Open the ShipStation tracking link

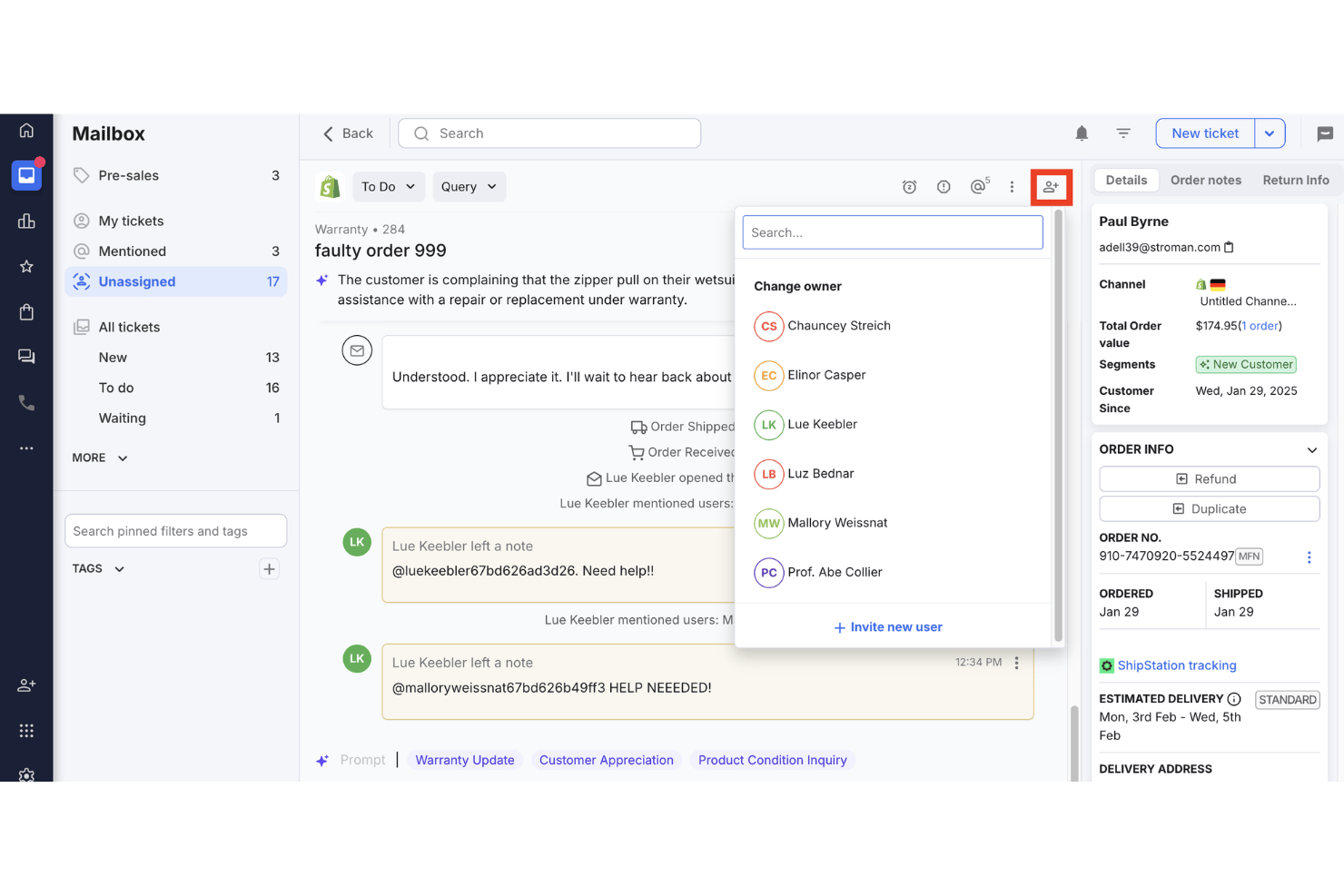click(x=1176, y=665)
